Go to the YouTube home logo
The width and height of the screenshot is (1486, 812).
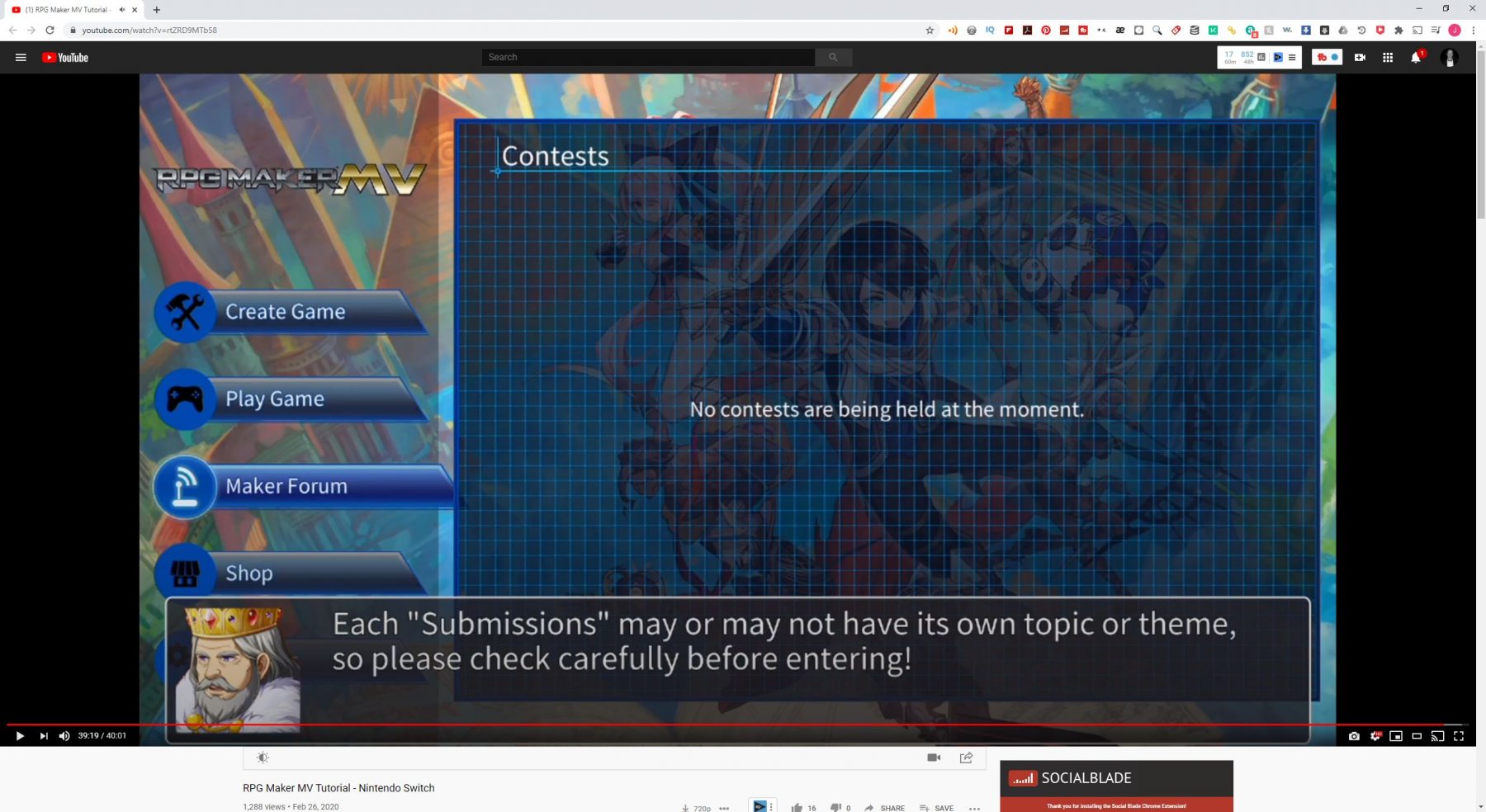pos(65,57)
